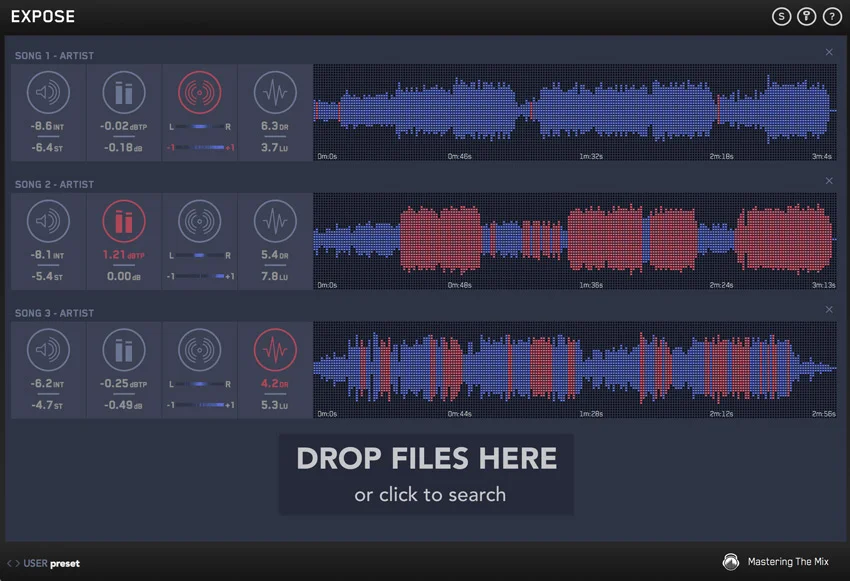The height and width of the screenshot is (581, 850).
Task: Click Song 3 loudness speaker icon
Action: 48,350
